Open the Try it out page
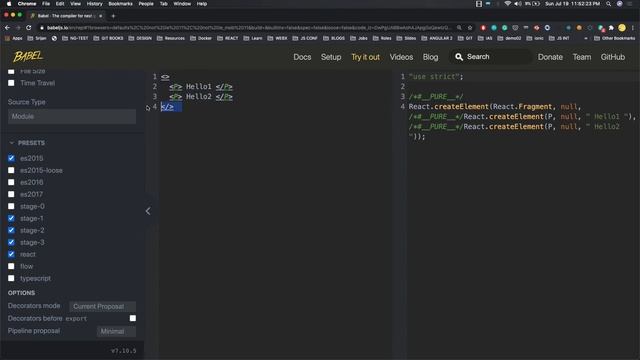 (365, 57)
